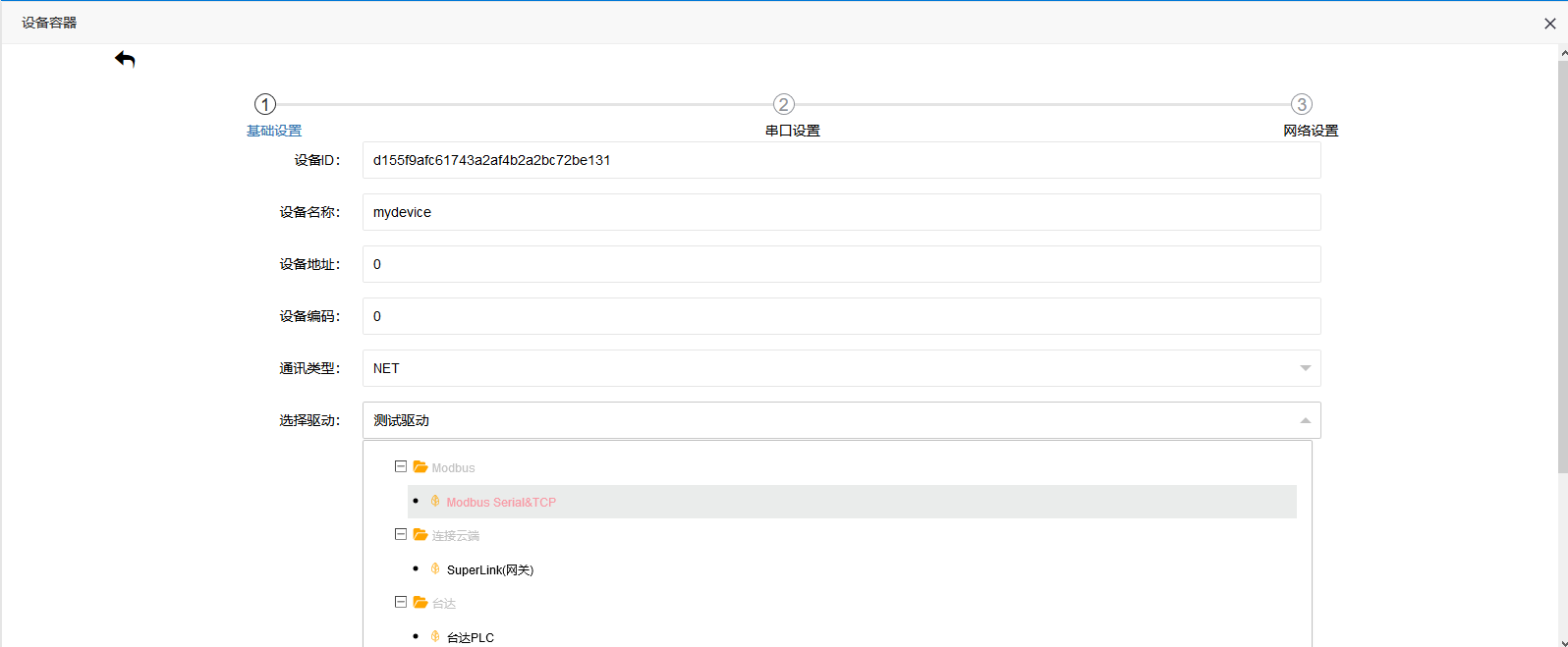Click the step 3 circle icon
The image size is (1568, 647).
pos(1301,104)
